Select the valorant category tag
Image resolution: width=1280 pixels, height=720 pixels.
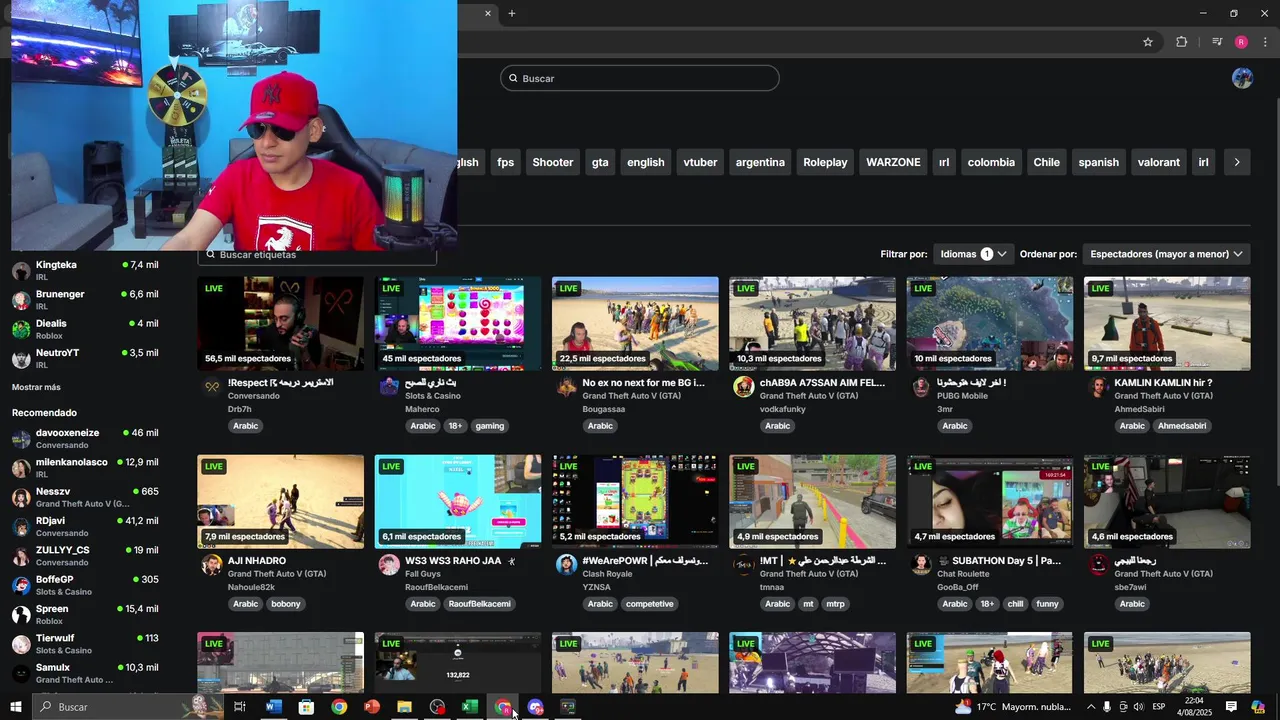click(x=1159, y=162)
